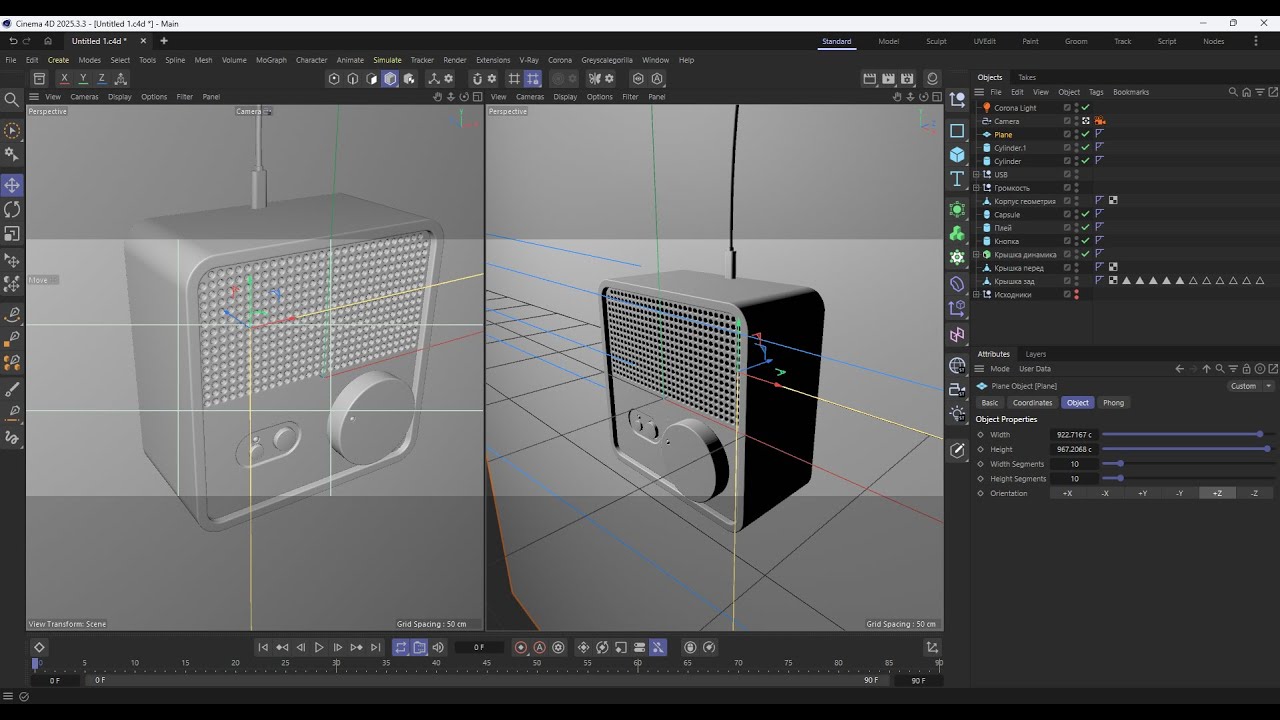
Task: Select the Rotate tool in the left toolbar
Action: (12, 209)
